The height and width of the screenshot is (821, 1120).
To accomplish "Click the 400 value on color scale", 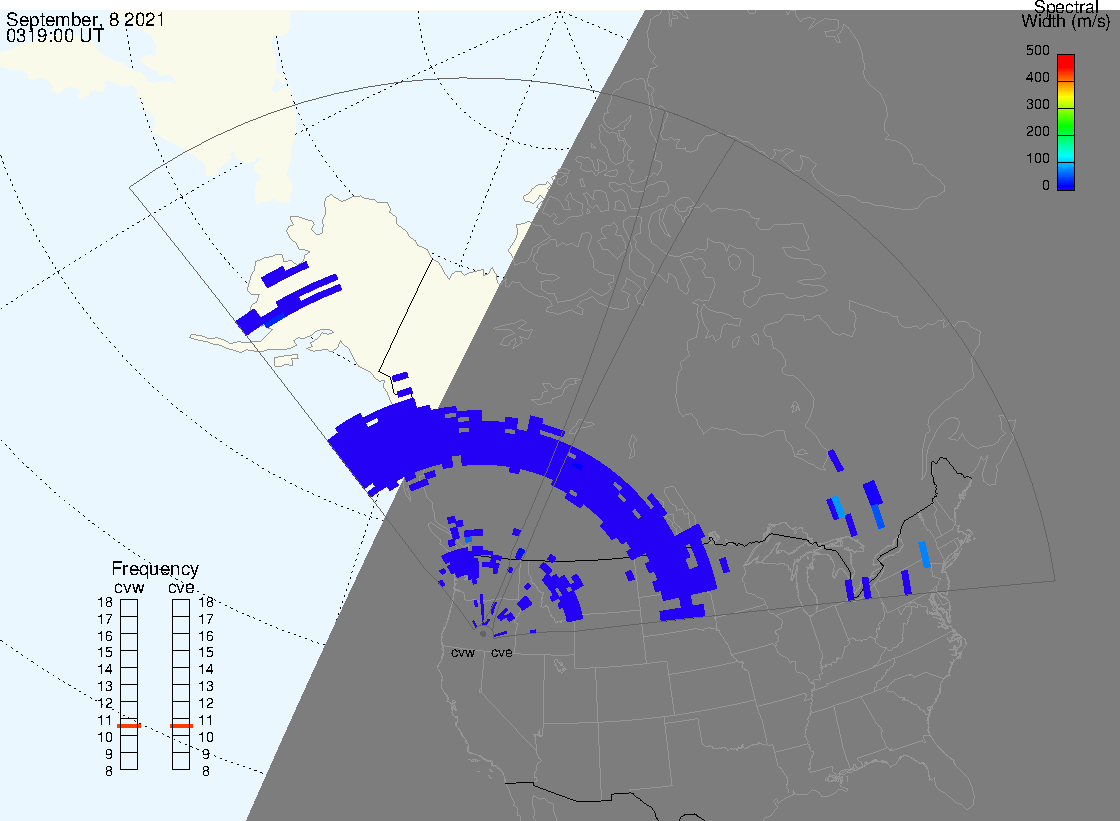I will [x=1038, y=77].
